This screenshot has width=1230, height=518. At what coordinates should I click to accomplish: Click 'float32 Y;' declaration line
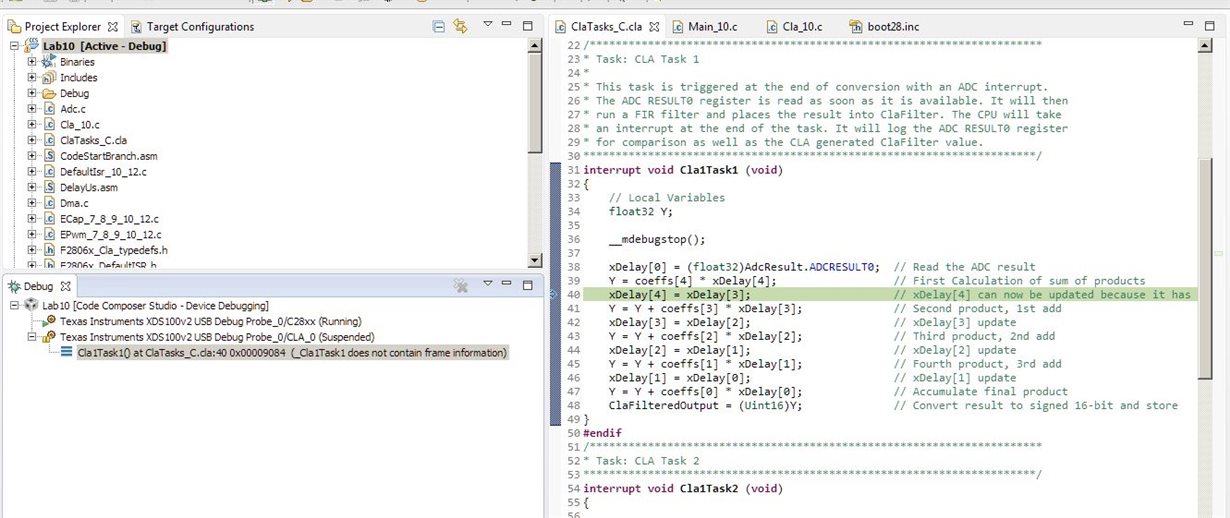(641, 211)
